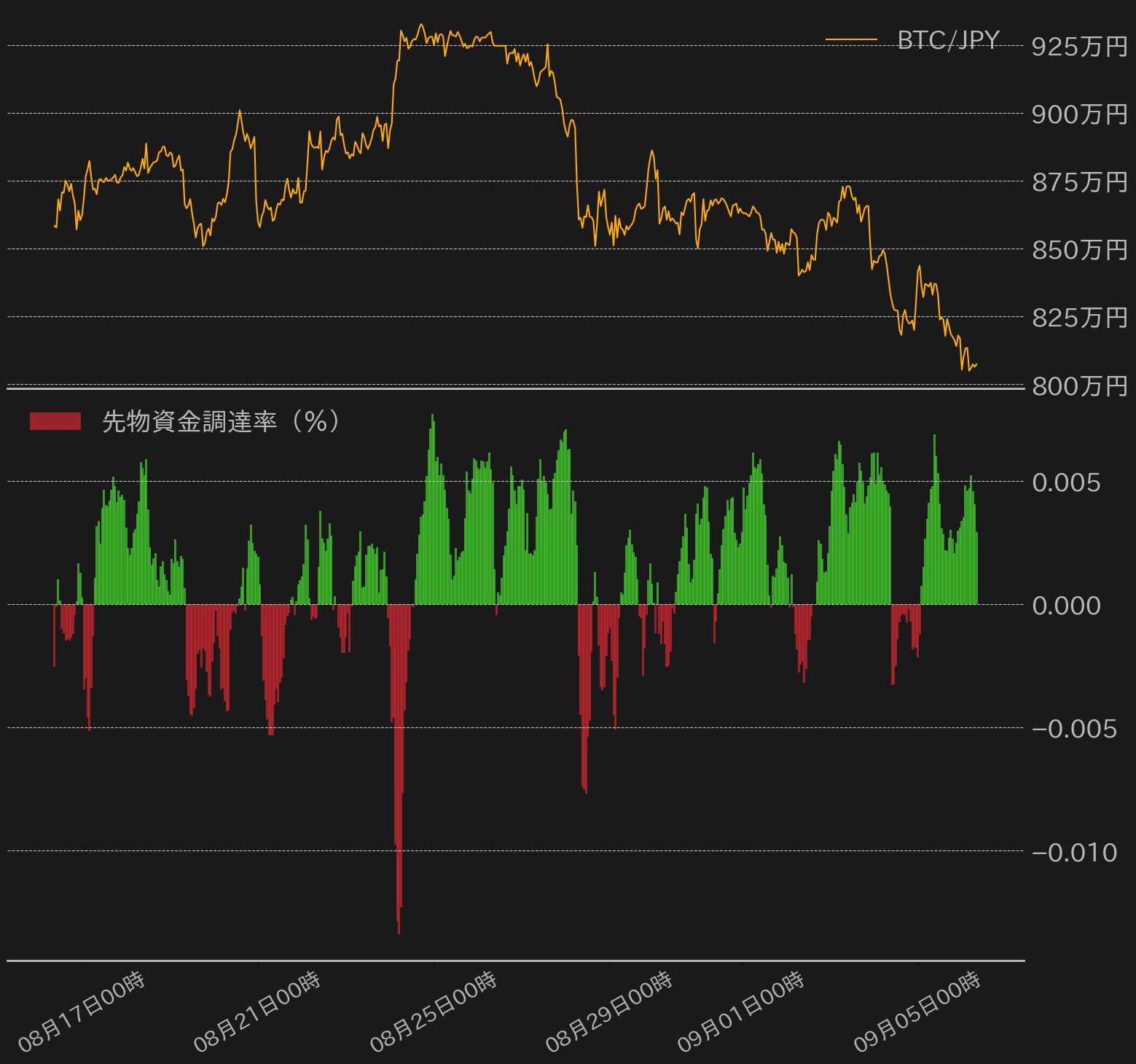Screen dimensions: 1136x1064
Task: Click the 875万円 price axis label
Action: (x=1080, y=182)
